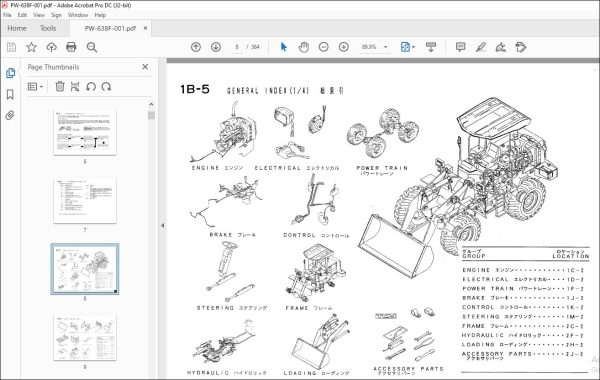Open the Attachments paperclip panel

click(10, 115)
